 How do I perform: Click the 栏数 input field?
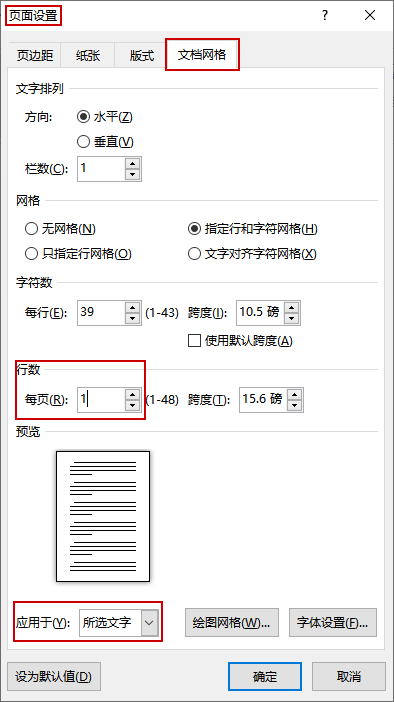point(101,169)
